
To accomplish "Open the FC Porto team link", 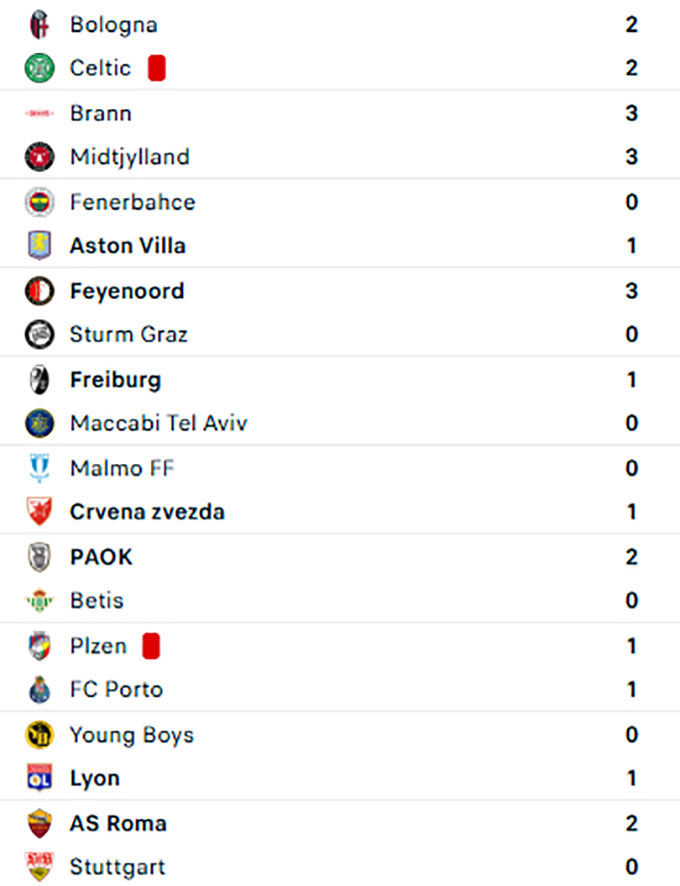I will (116, 689).
